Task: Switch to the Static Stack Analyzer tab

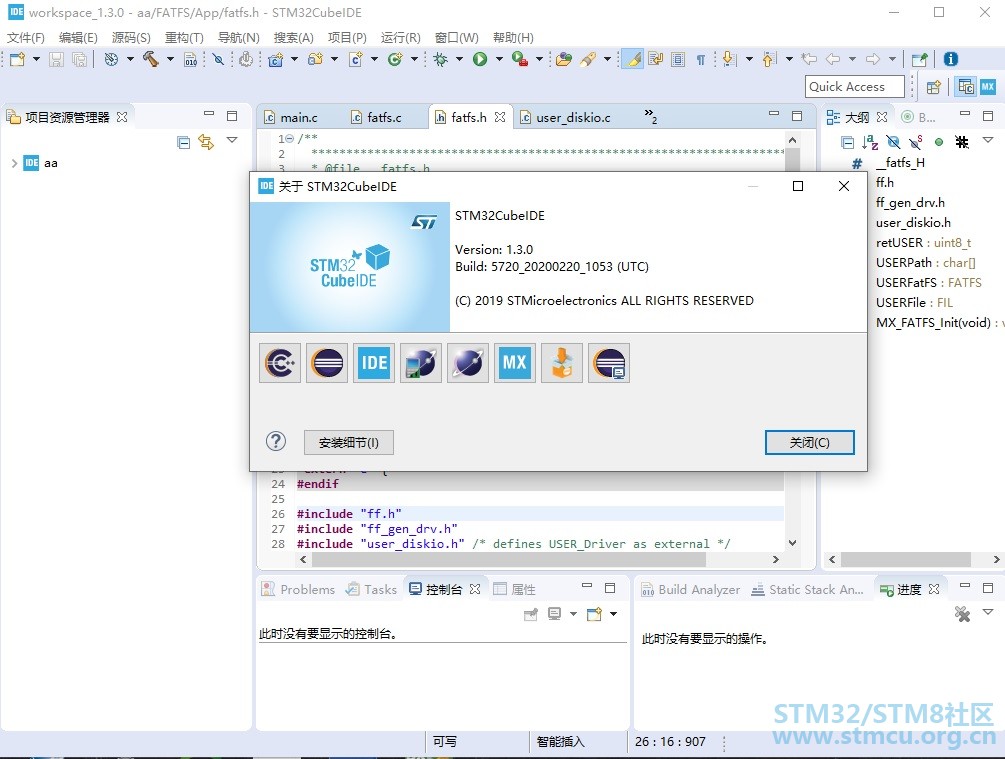Action: pos(807,590)
